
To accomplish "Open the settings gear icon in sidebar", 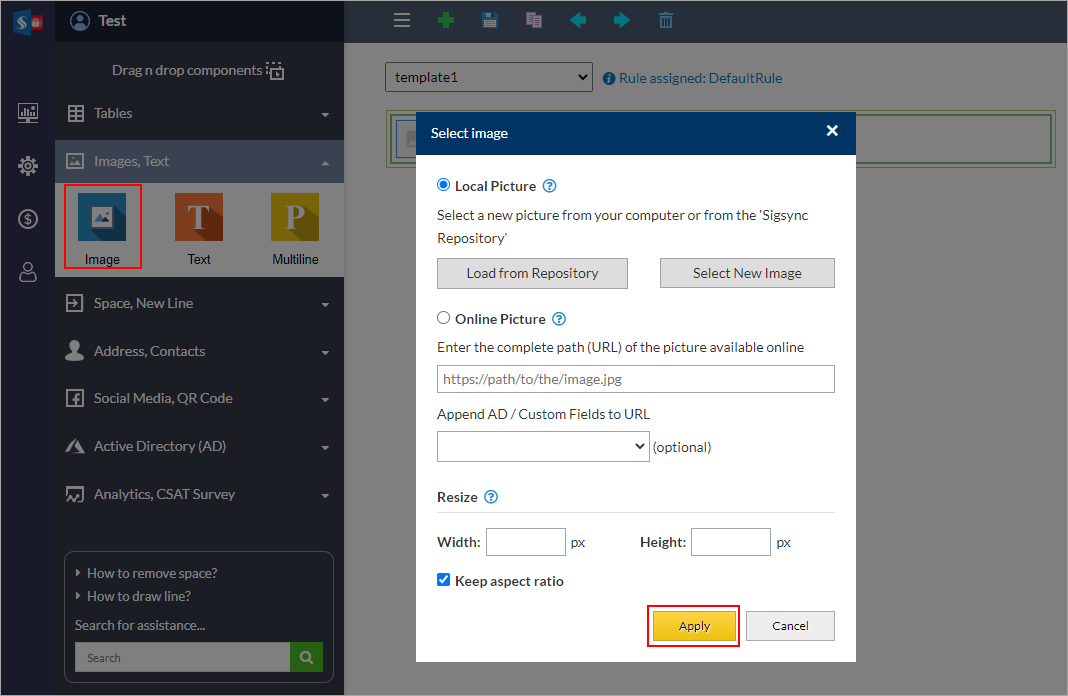I will [x=28, y=166].
